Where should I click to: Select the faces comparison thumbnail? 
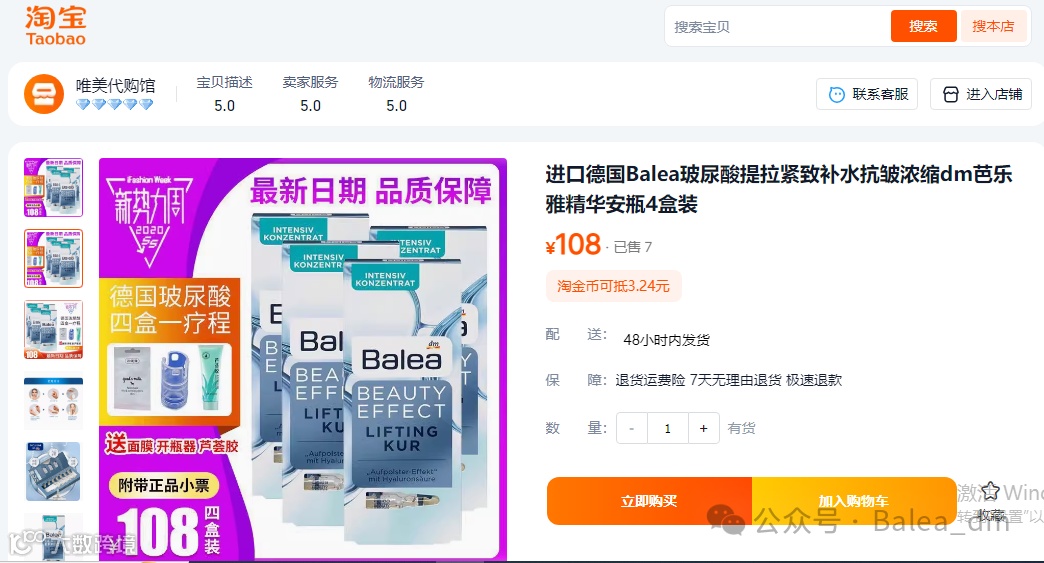coord(53,401)
